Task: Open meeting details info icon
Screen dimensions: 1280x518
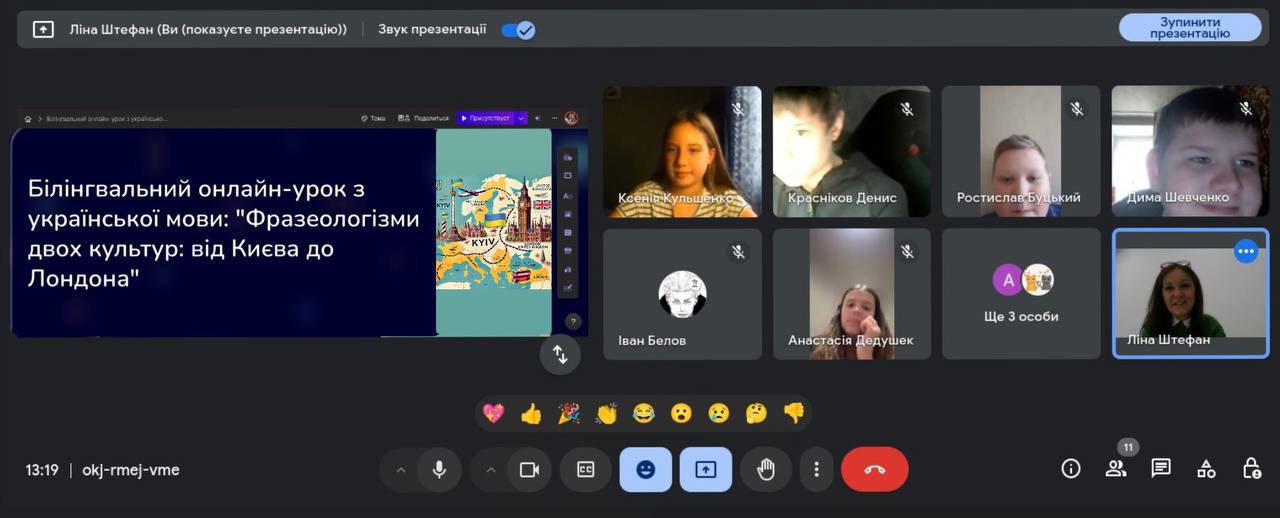Action: [1071, 469]
